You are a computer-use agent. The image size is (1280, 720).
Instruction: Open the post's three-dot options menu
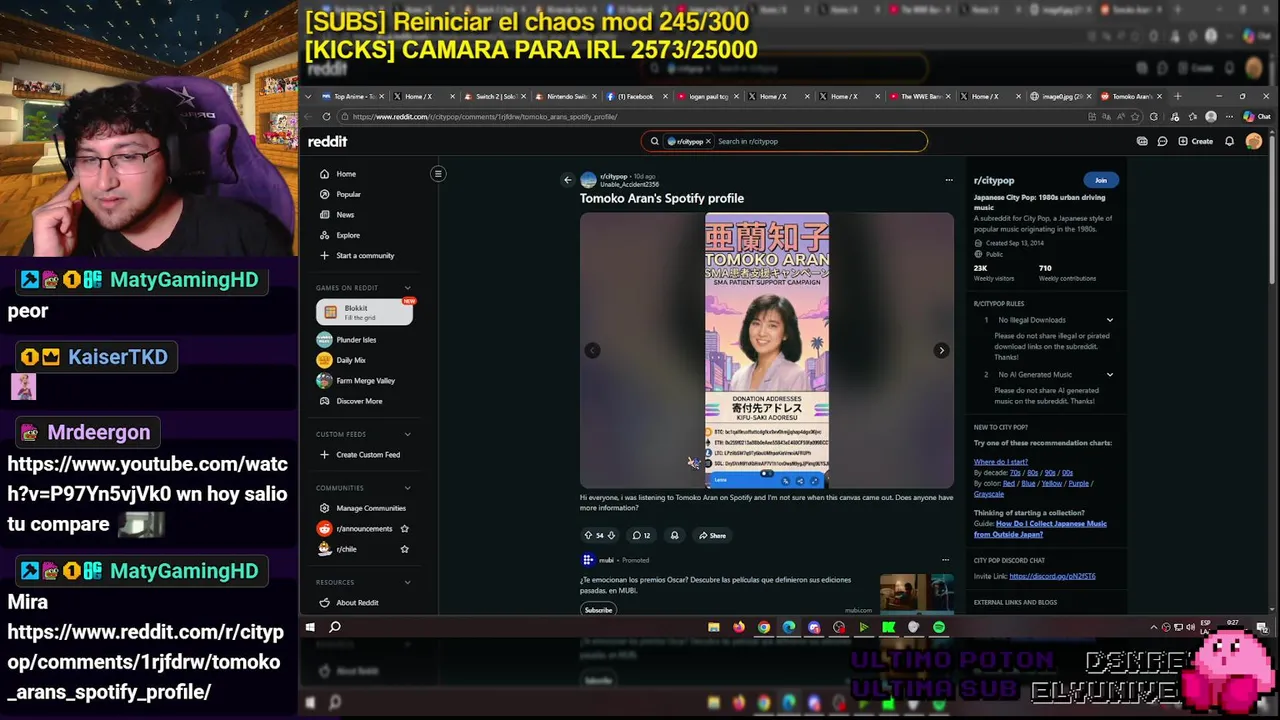(949, 180)
